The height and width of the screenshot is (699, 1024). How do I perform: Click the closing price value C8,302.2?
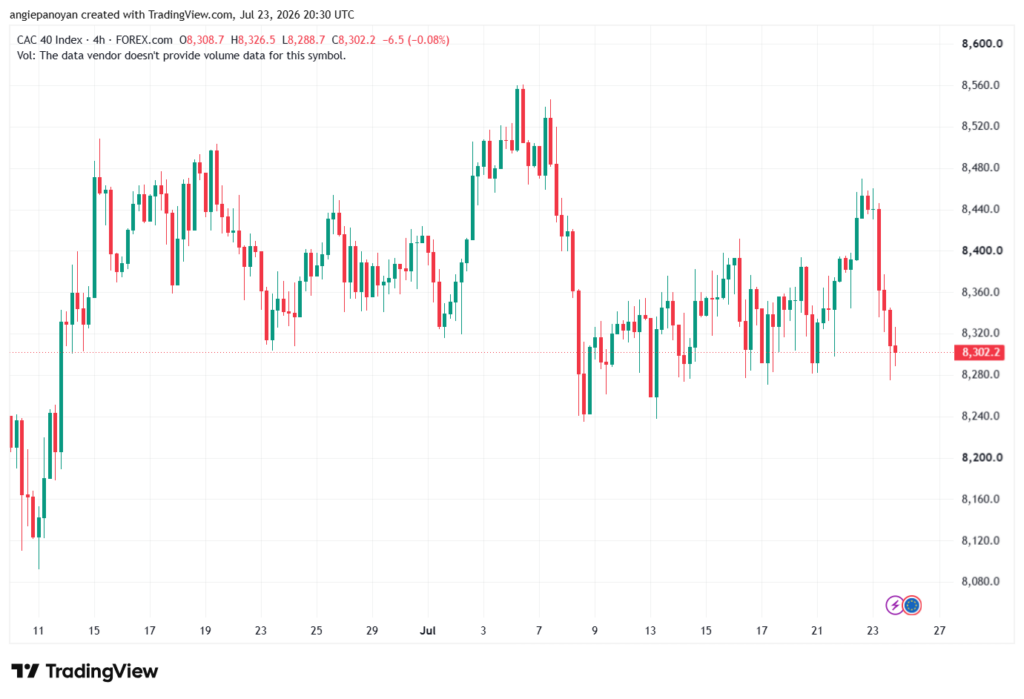(x=353, y=40)
